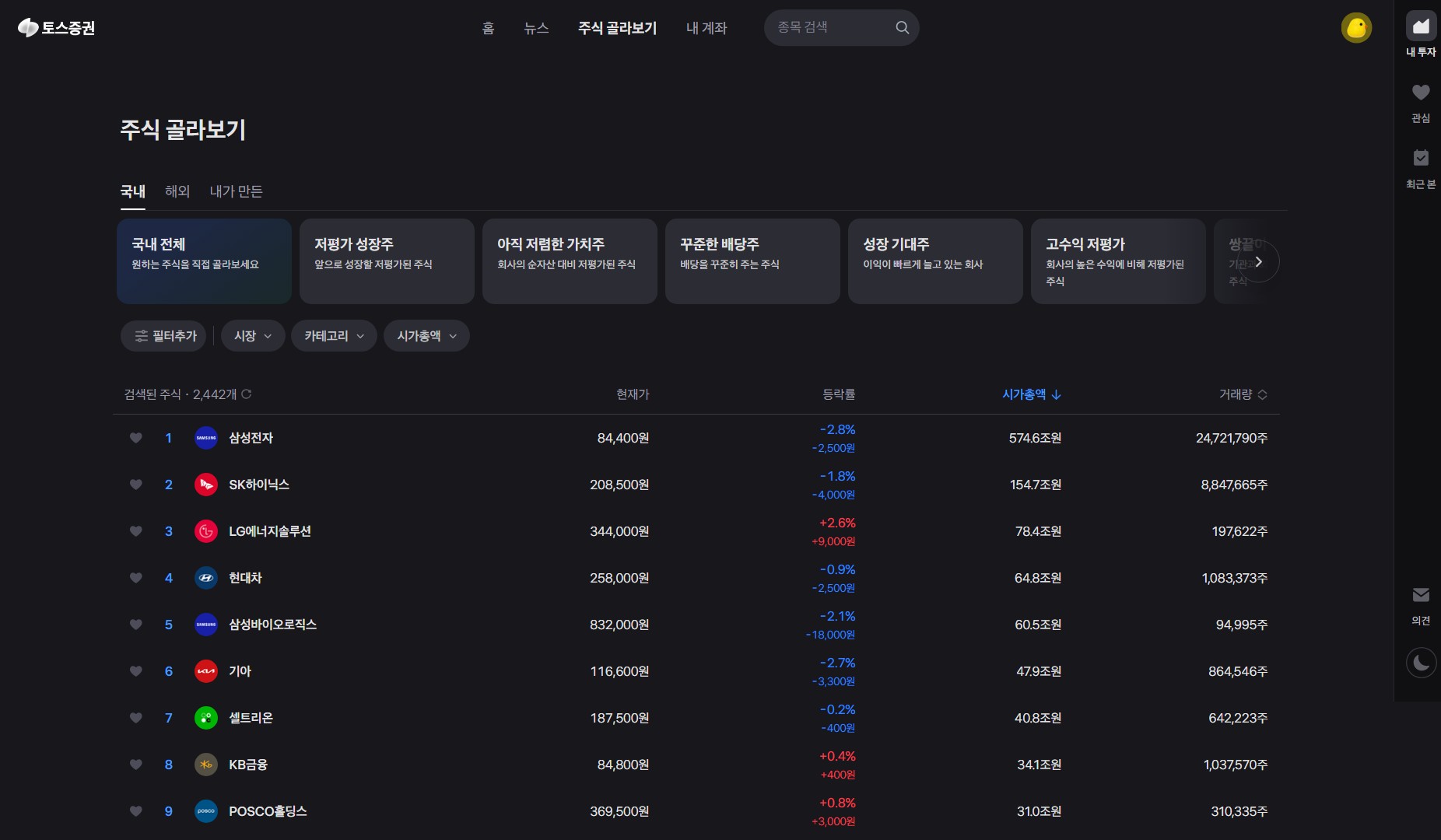
Task: Click 필터추가 button
Action: click(x=163, y=336)
